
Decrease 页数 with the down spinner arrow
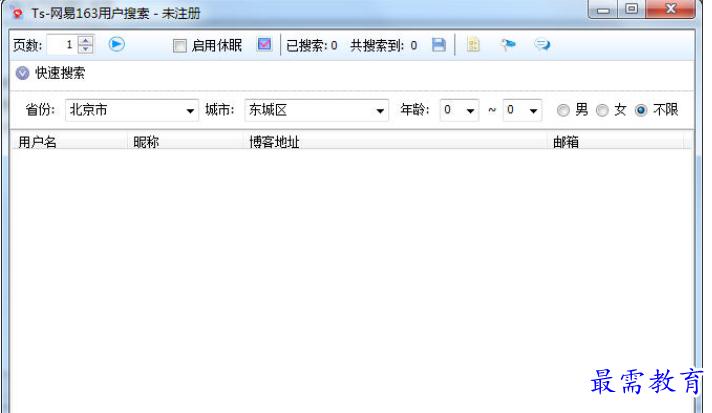click(85, 49)
